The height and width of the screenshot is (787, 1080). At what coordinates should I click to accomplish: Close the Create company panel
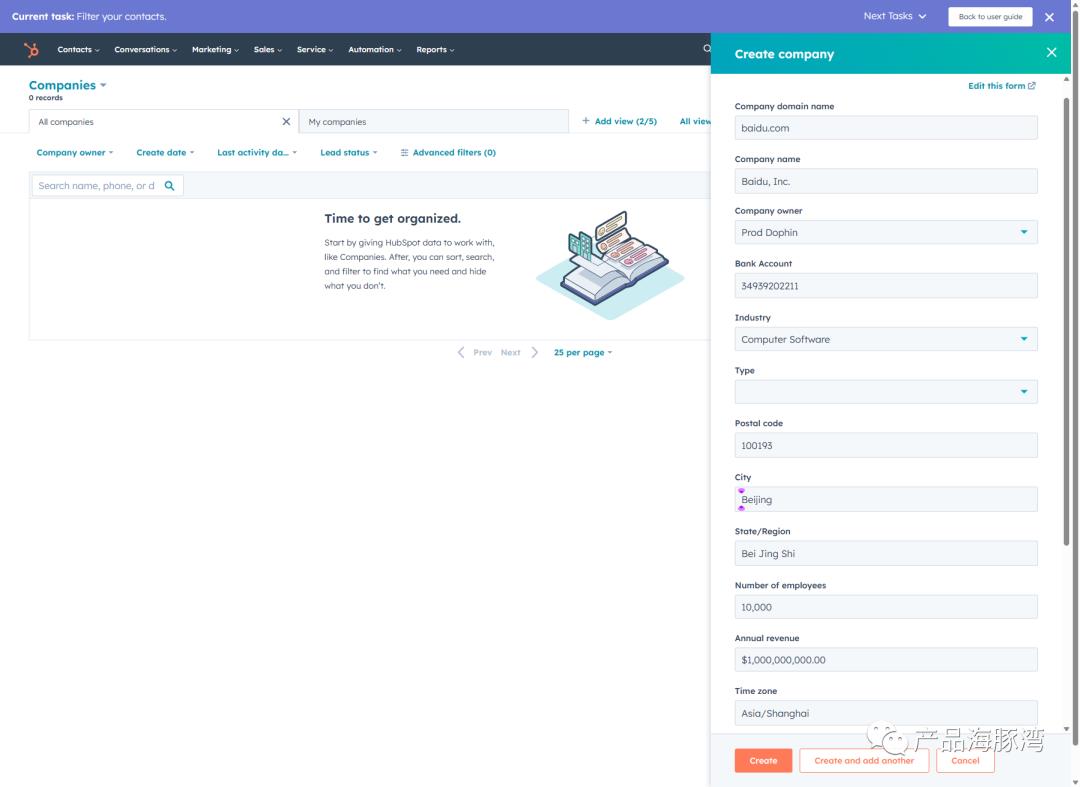point(1051,52)
